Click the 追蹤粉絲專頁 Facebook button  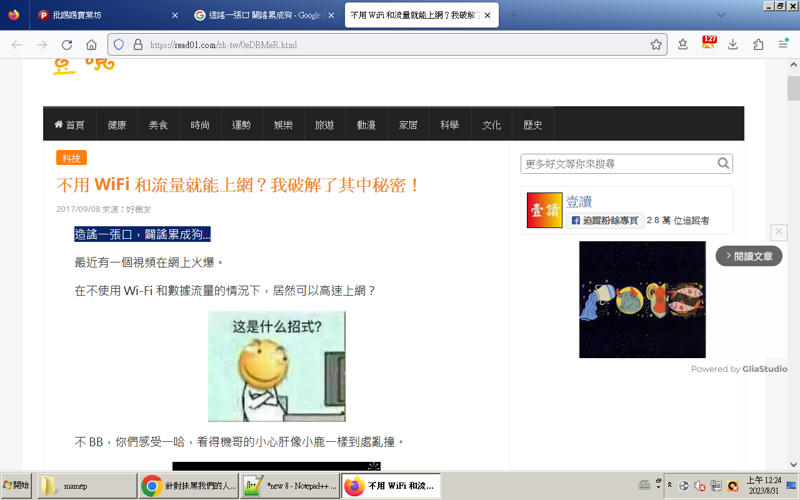coord(605,220)
